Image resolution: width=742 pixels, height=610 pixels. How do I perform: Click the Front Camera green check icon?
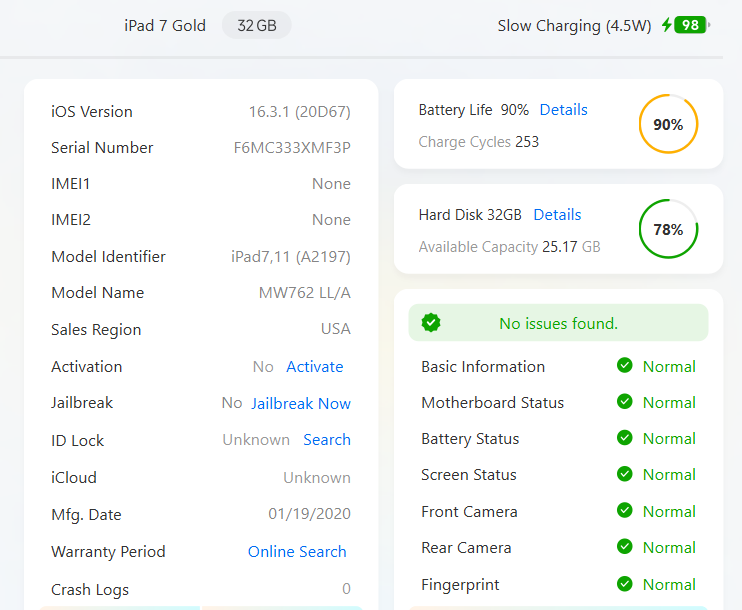pyautogui.click(x=625, y=510)
